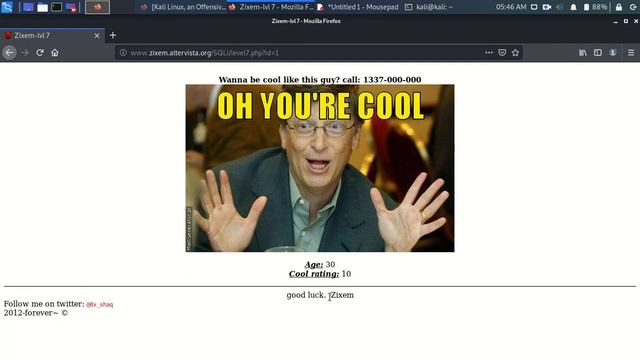This screenshot has width=640, height=360.
Task: Click the site information icon in address bar
Action: tap(123, 53)
